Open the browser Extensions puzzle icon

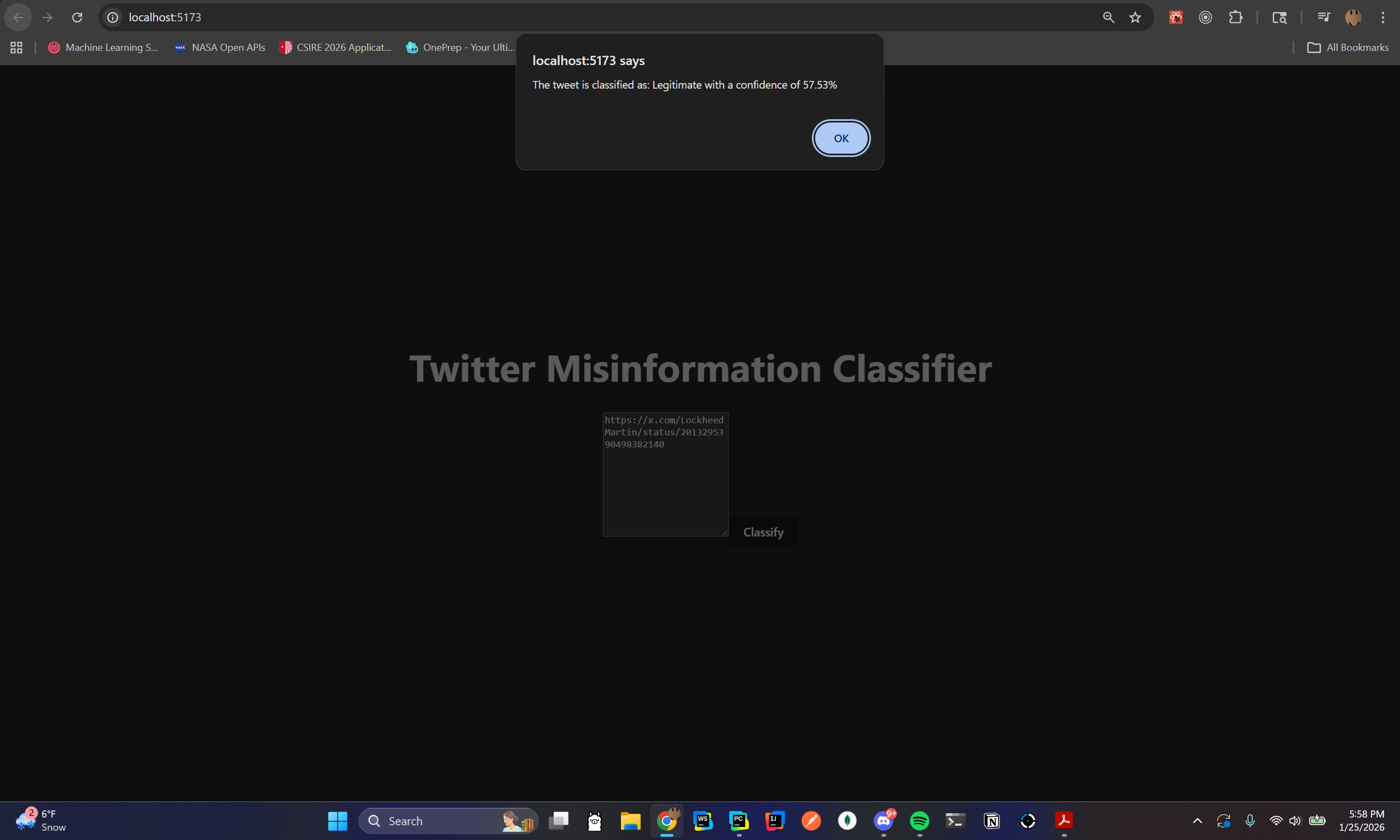(1235, 17)
